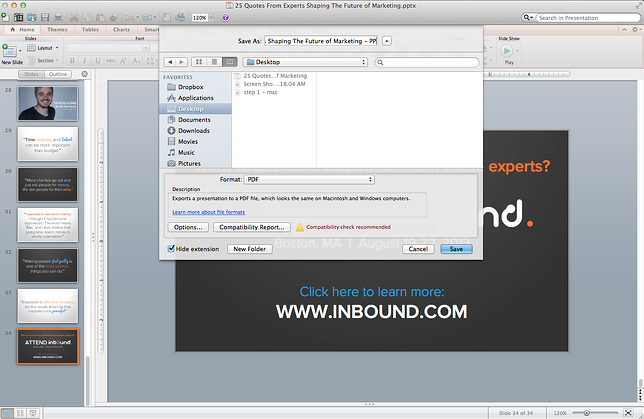
Task: Open the Learn more about file formats link
Action: point(208,212)
